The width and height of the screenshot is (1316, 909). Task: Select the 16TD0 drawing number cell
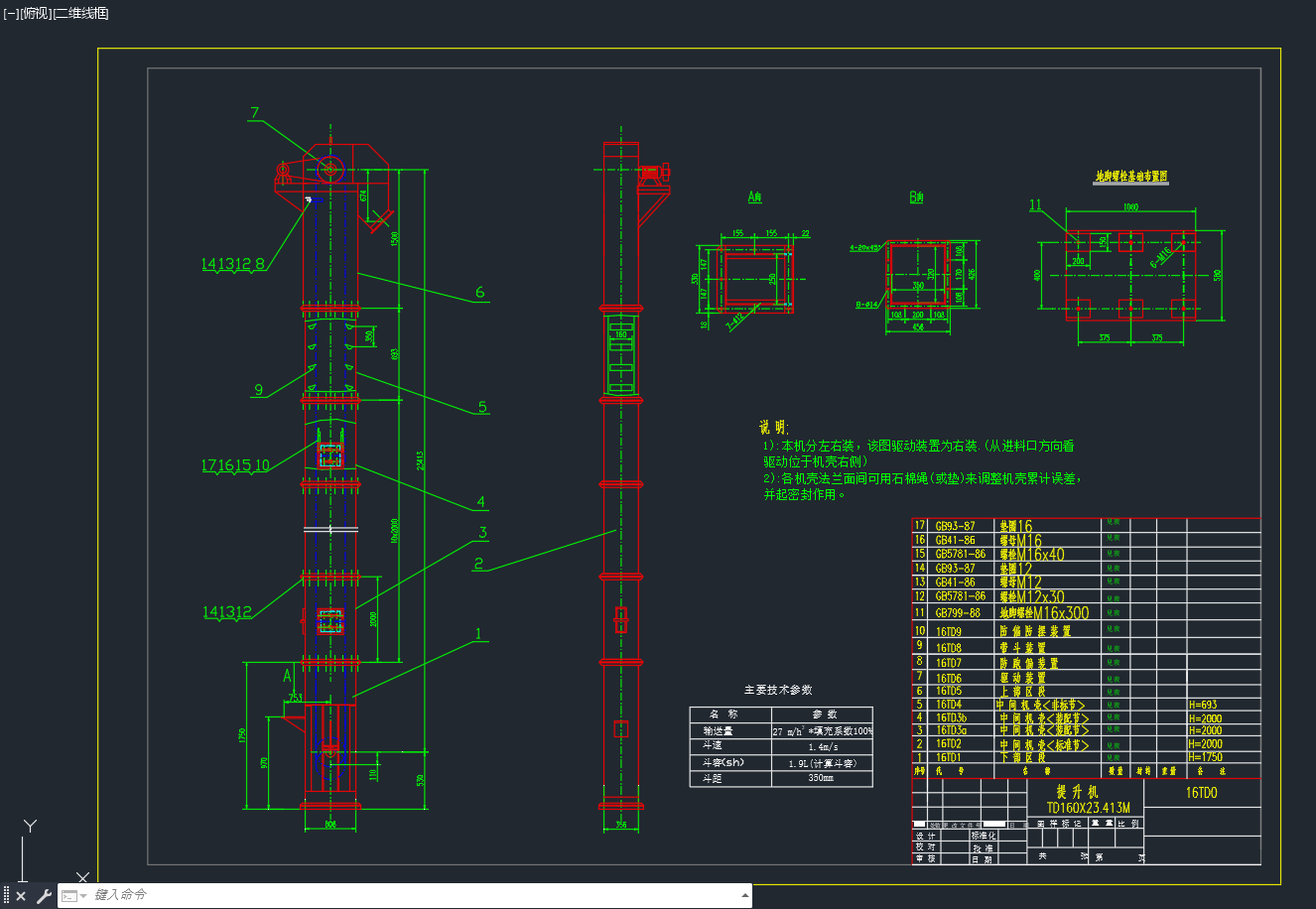click(x=1201, y=793)
